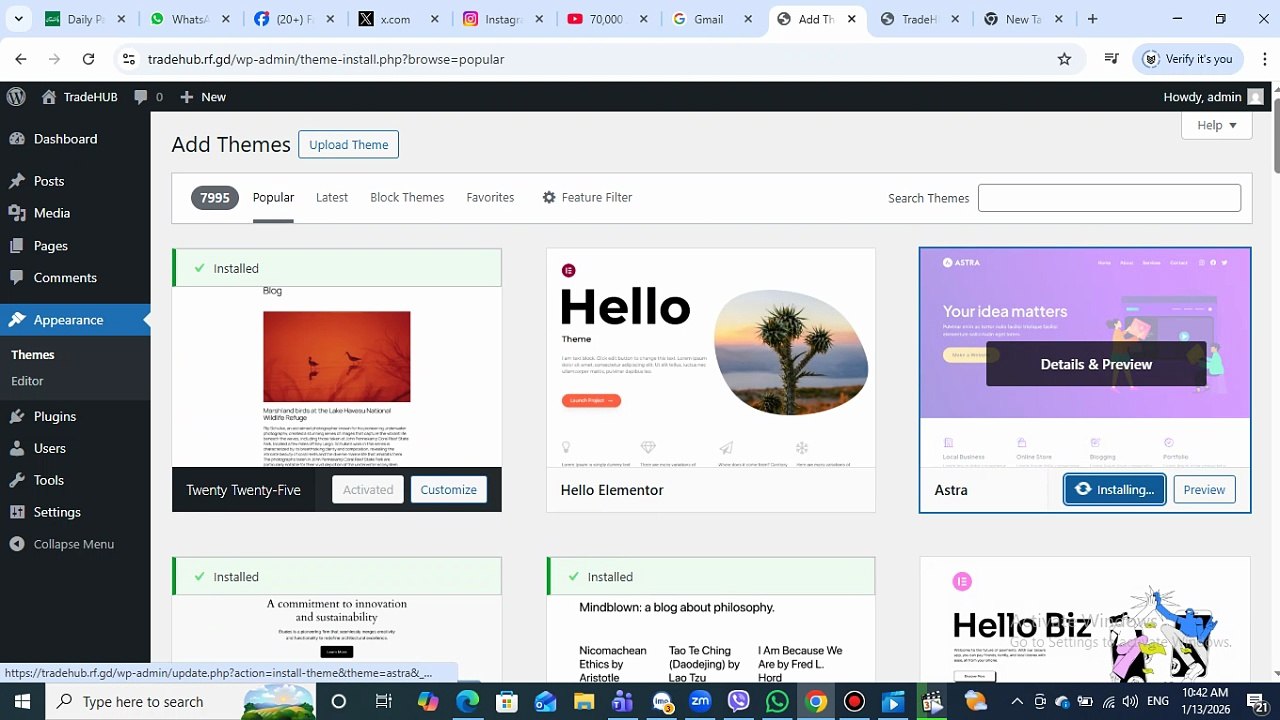Open the Windows Start menu
The height and width of the screenshot is (720, 1280).
tap(22, 702)
